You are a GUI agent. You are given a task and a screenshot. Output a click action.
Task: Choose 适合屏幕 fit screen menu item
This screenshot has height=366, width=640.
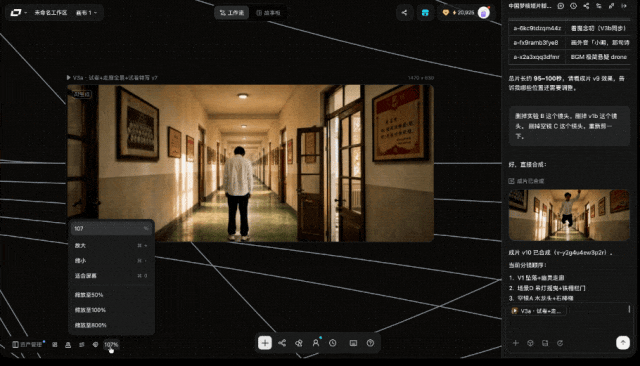click(111, 275)
